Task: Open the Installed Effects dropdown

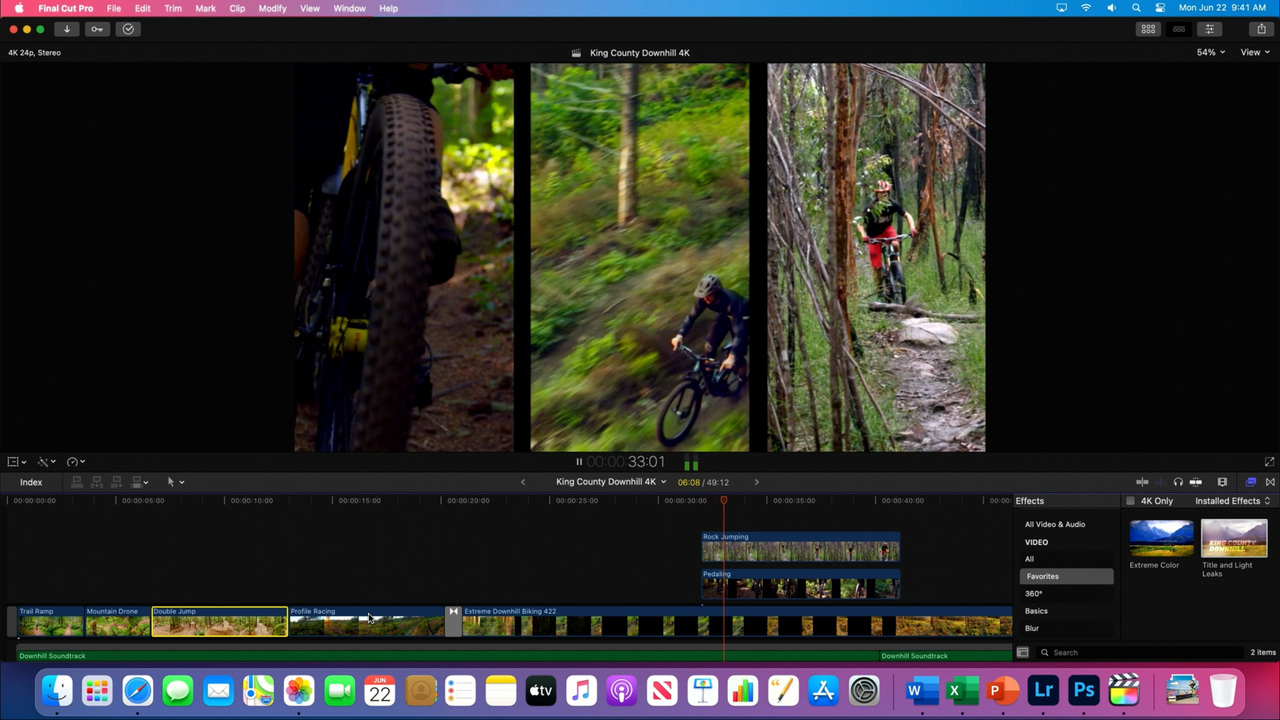Action: click(x=1228, y=500)
